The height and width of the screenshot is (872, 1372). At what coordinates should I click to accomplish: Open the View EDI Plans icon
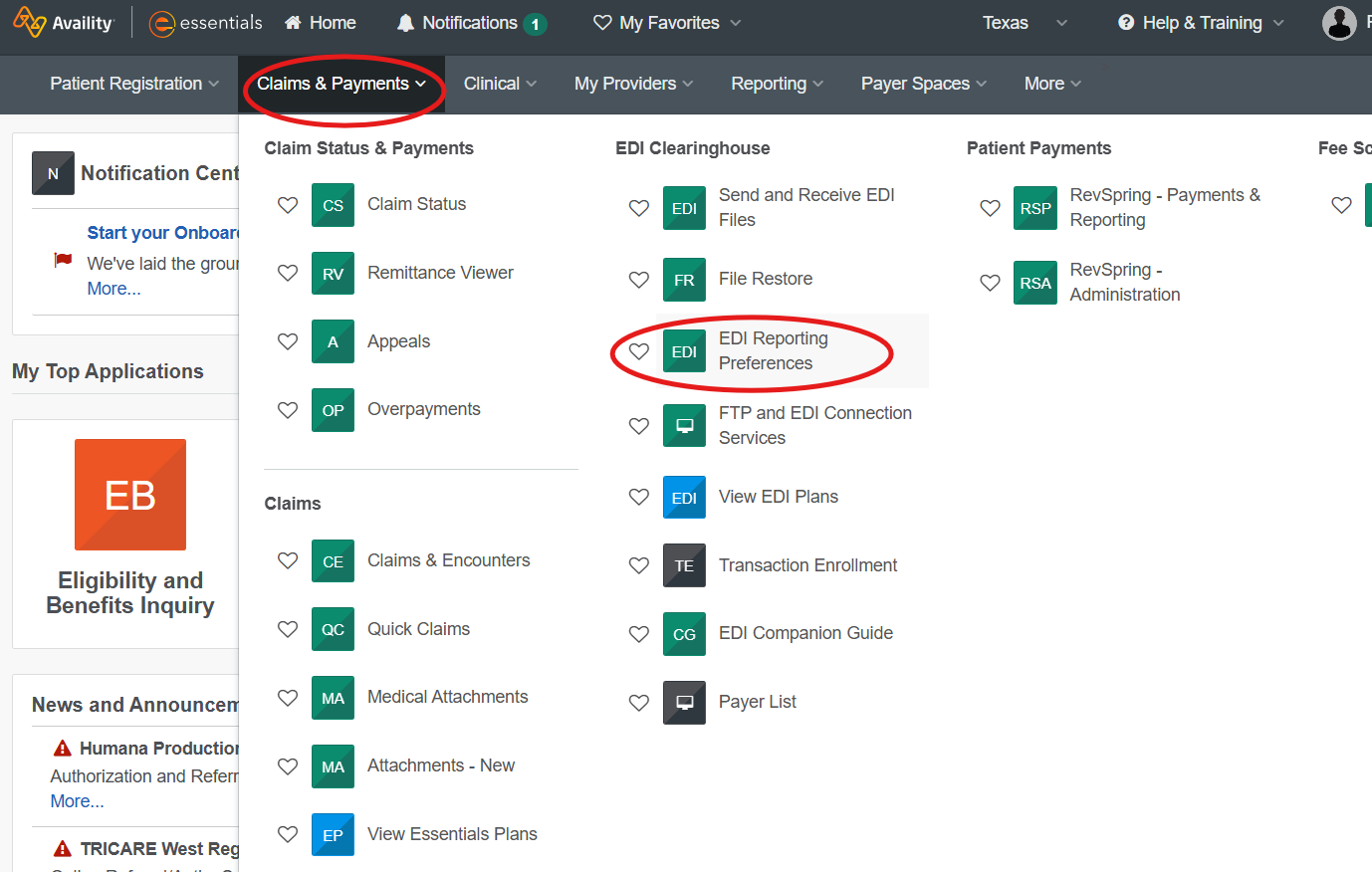coord(684,497)
